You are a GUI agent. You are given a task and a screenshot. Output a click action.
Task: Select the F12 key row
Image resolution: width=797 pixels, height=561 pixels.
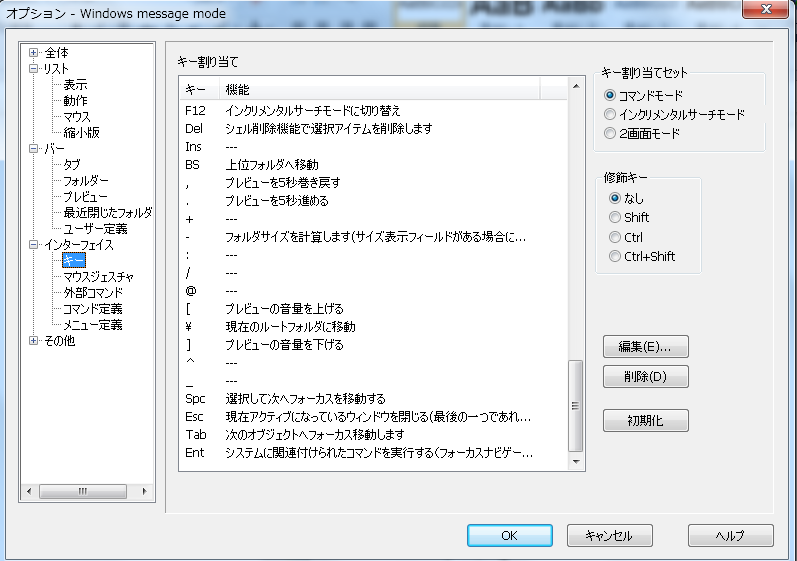point(374,110)
